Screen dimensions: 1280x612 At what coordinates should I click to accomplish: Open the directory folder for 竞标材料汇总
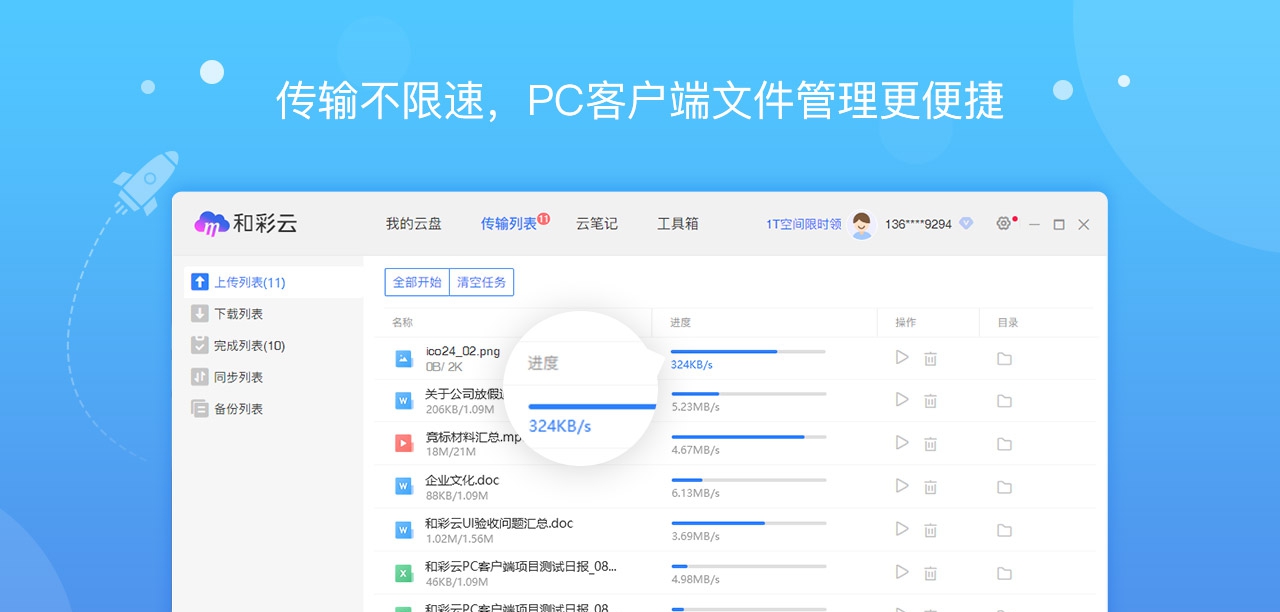1004,444
